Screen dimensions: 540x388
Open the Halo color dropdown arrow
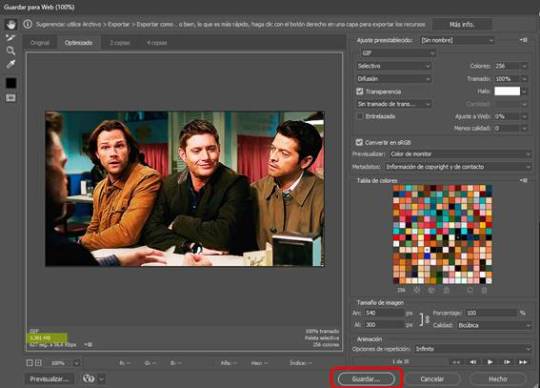point(524,91)
